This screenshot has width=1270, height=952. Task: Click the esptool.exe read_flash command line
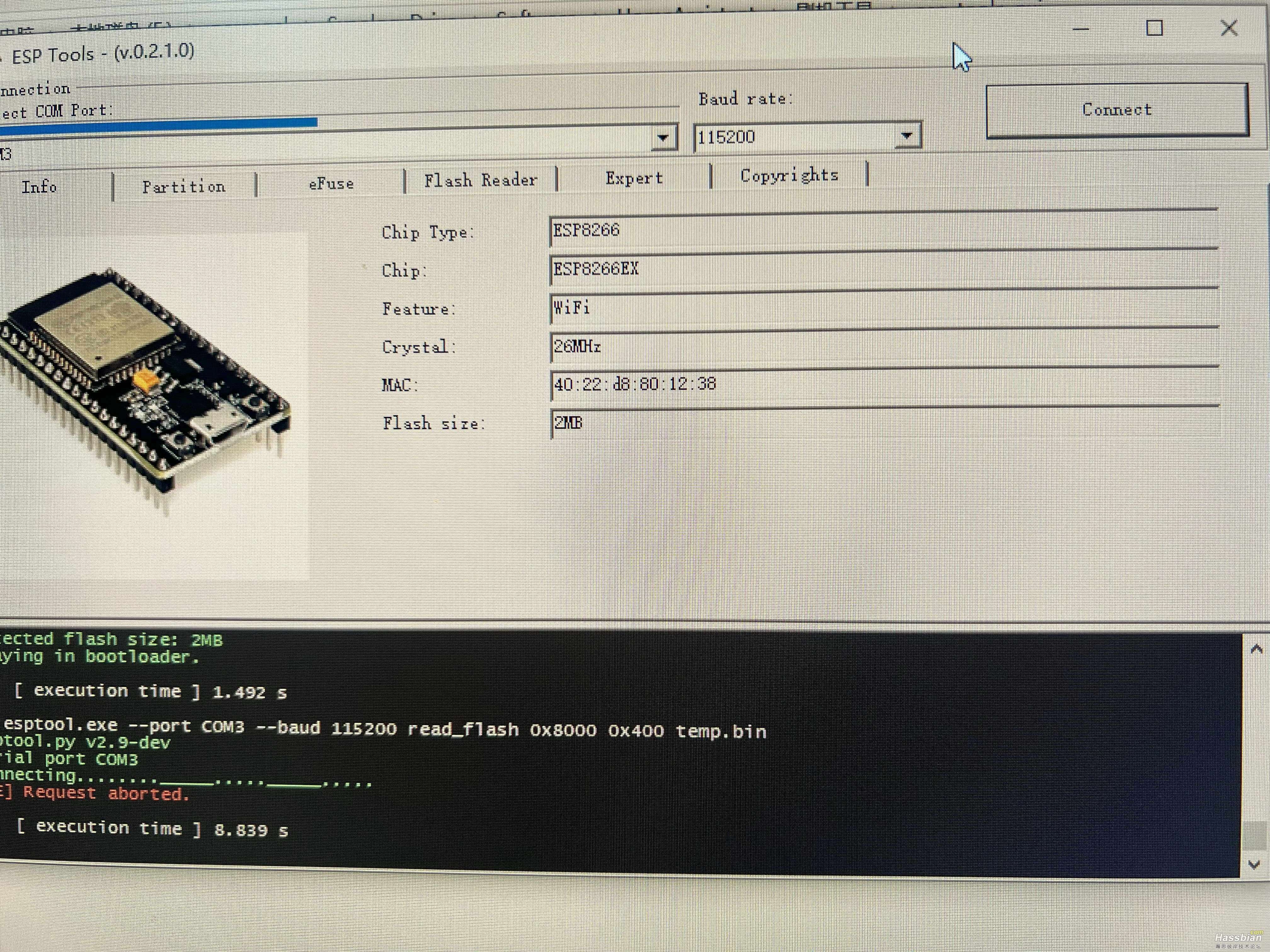pyautogui.click(x=385, y=729)
